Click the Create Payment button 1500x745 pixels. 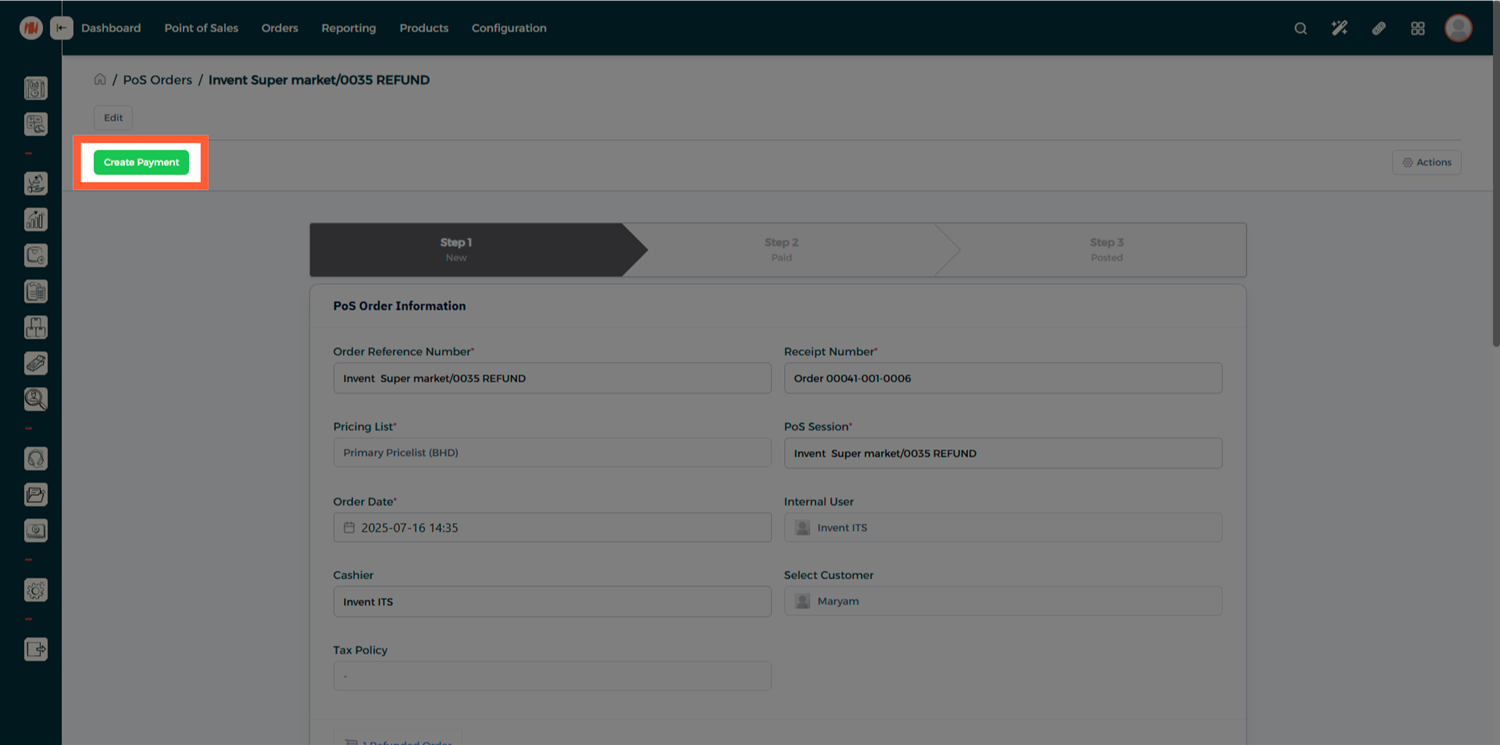pos(141,162)
